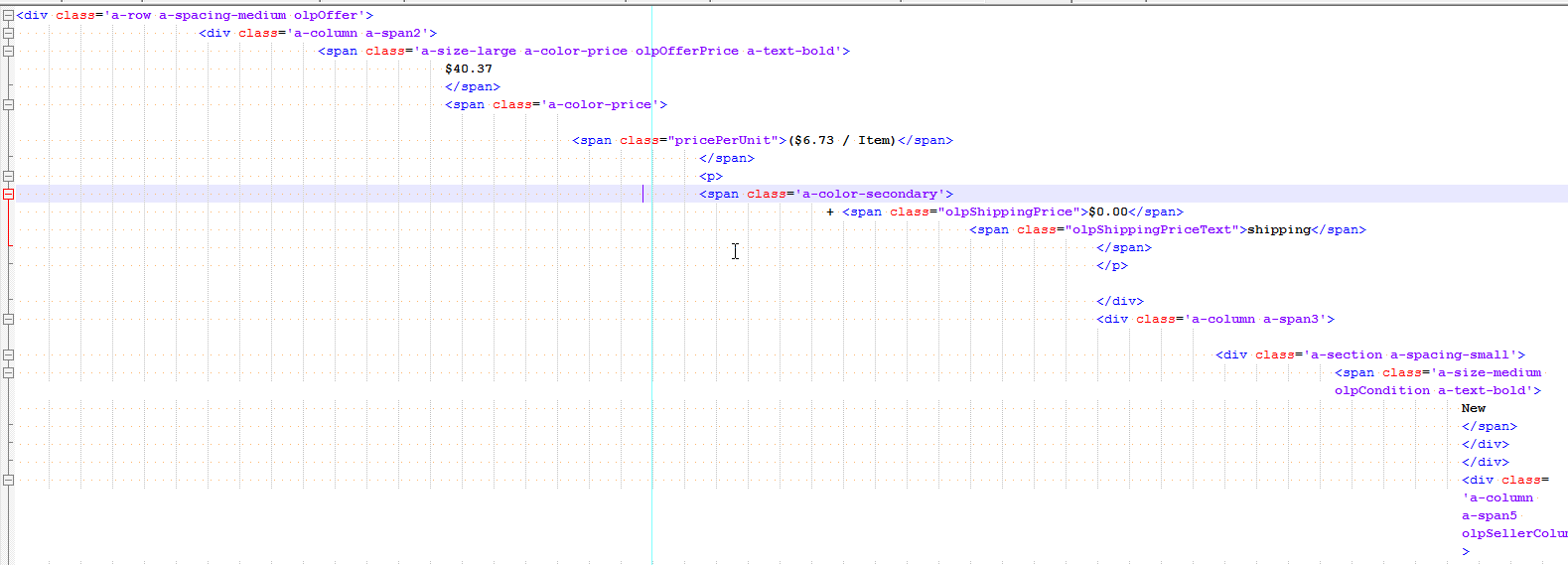Collapse the red 'a-color-secondary' fold marker
1568x565 pixels.
(x=8, y=194)
